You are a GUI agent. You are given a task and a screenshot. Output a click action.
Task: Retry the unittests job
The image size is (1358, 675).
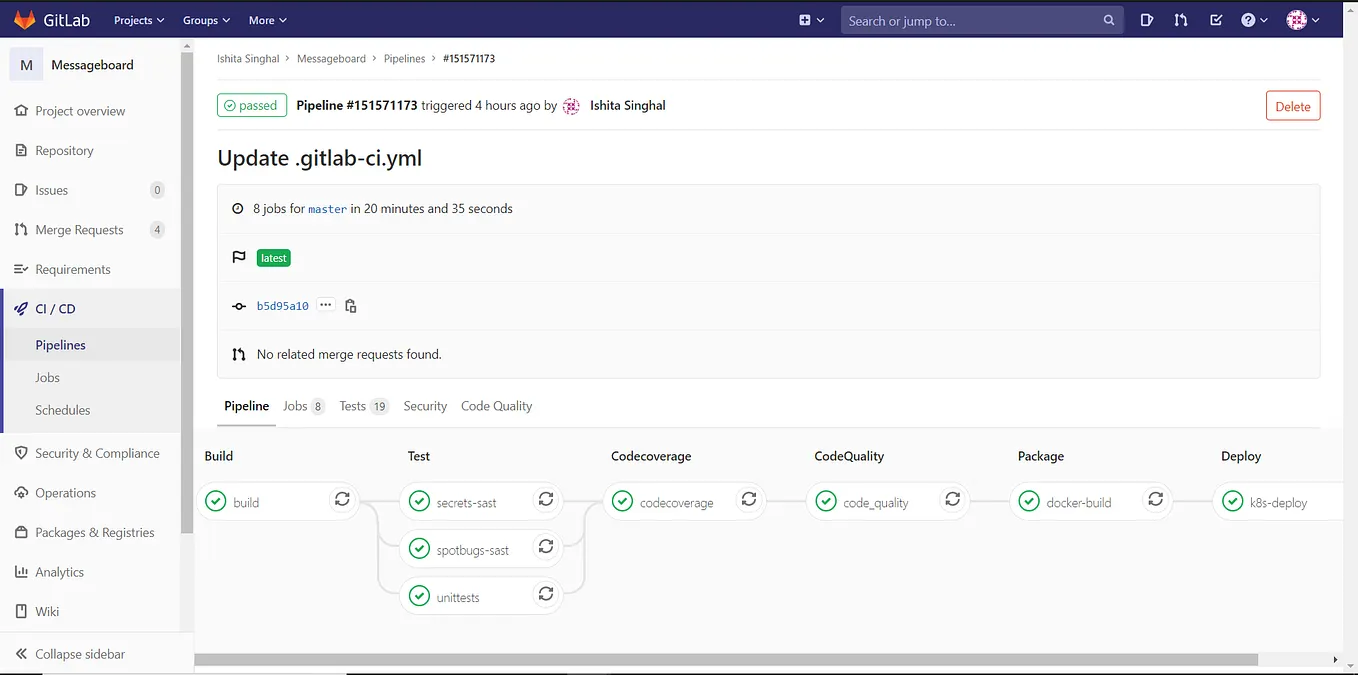(x=546, y=594)
